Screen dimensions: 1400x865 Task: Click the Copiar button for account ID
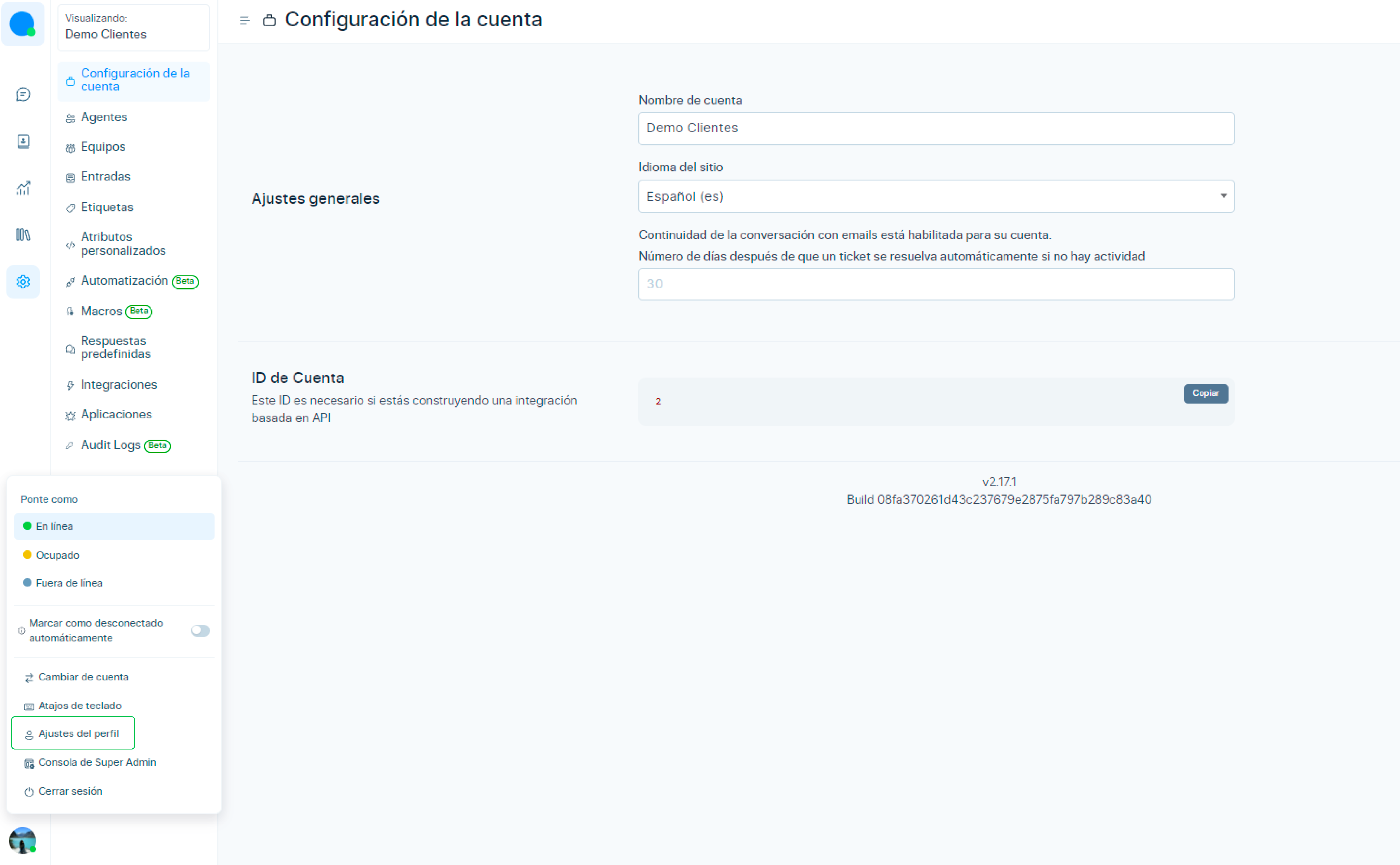point(1205,393)
